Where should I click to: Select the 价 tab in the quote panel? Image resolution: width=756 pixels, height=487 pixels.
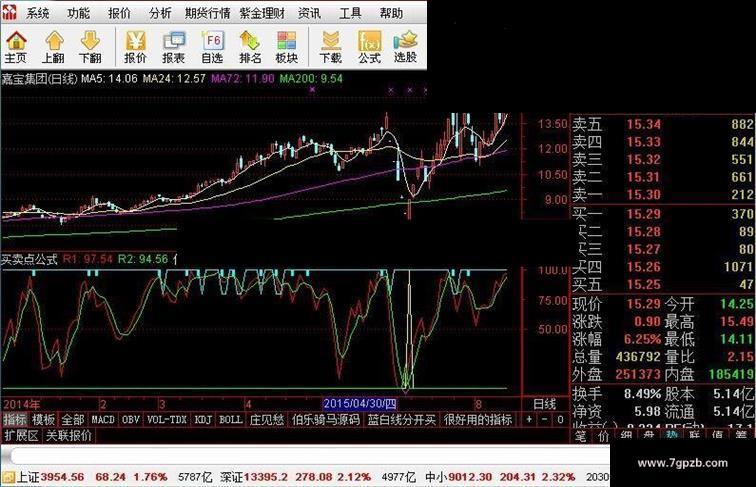pos(603,435)
